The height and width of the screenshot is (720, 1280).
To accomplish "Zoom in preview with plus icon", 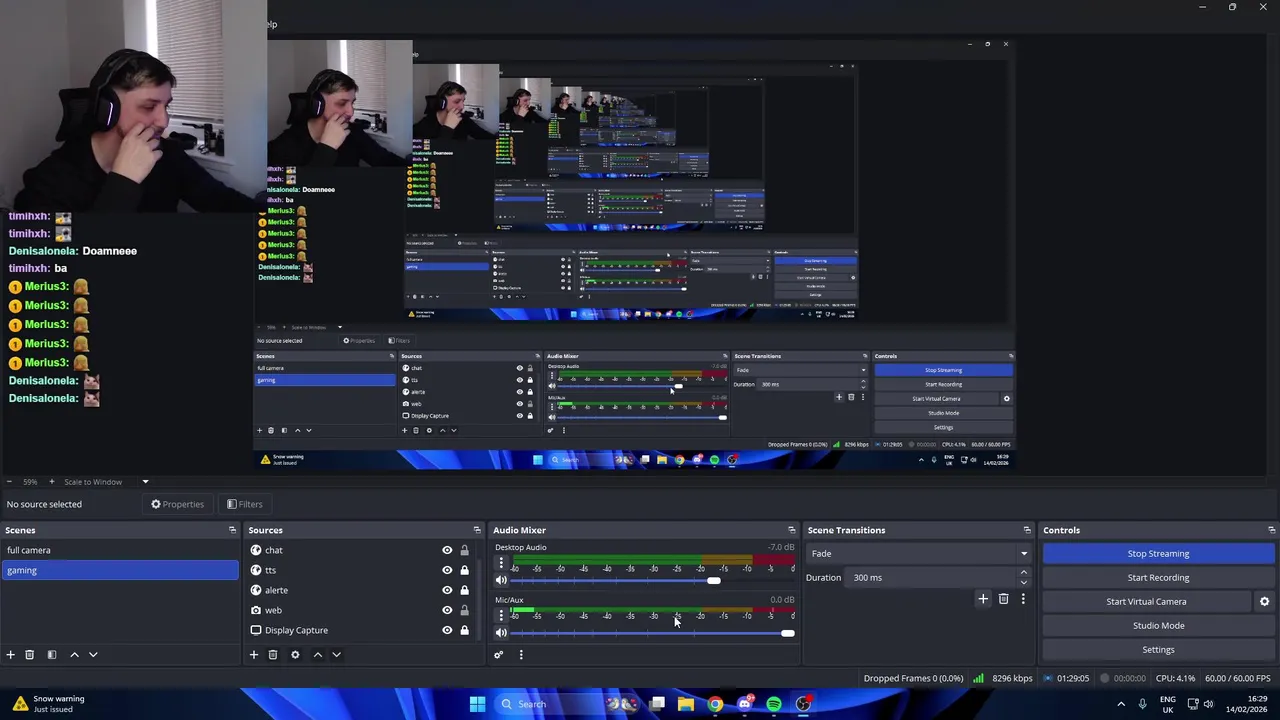I will pyautogui.click(x=52, y=482).
